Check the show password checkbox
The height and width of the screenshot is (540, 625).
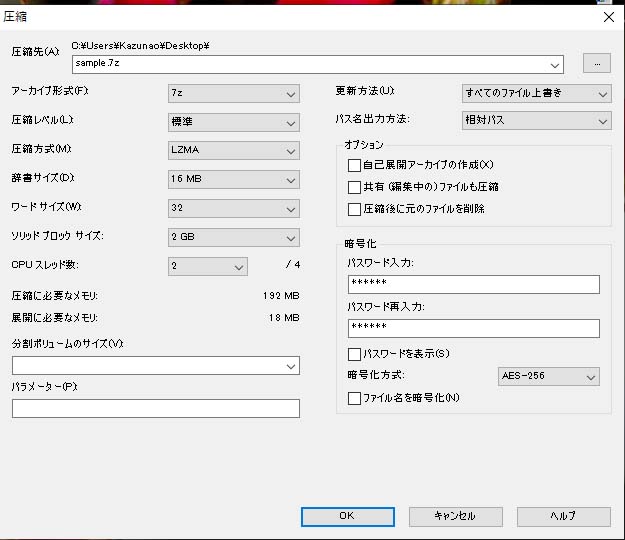tap(354, 354)
